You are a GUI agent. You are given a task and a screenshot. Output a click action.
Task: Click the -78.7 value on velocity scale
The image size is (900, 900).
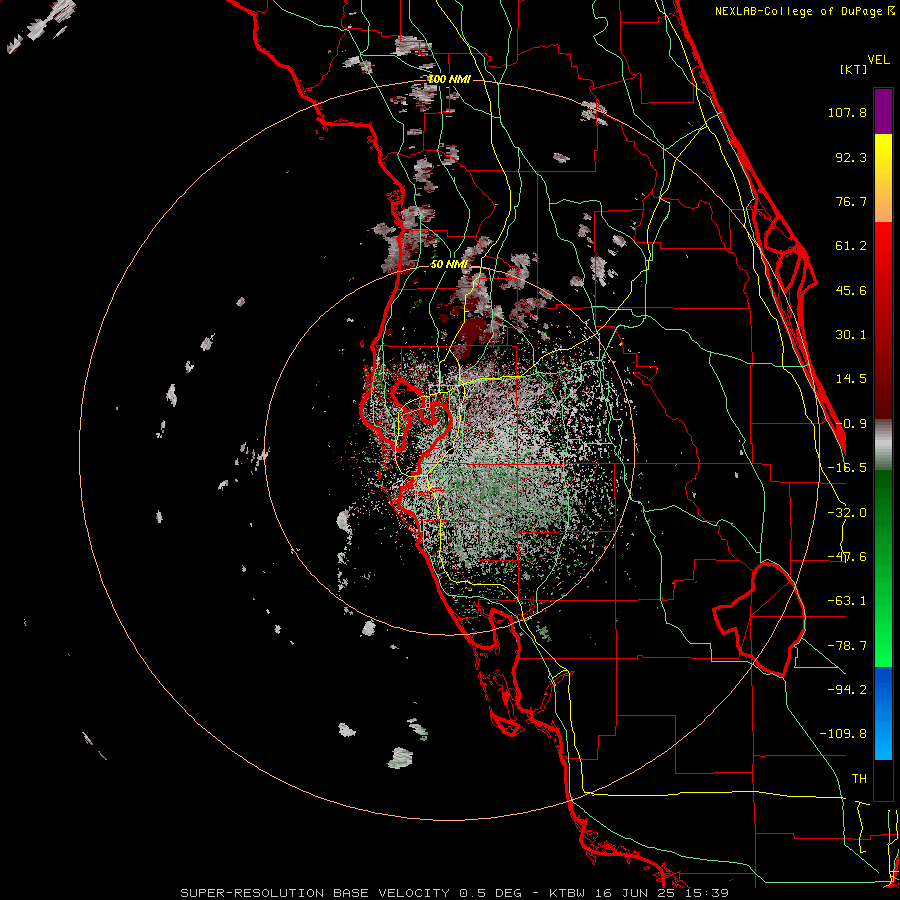[x=847, y=646]
